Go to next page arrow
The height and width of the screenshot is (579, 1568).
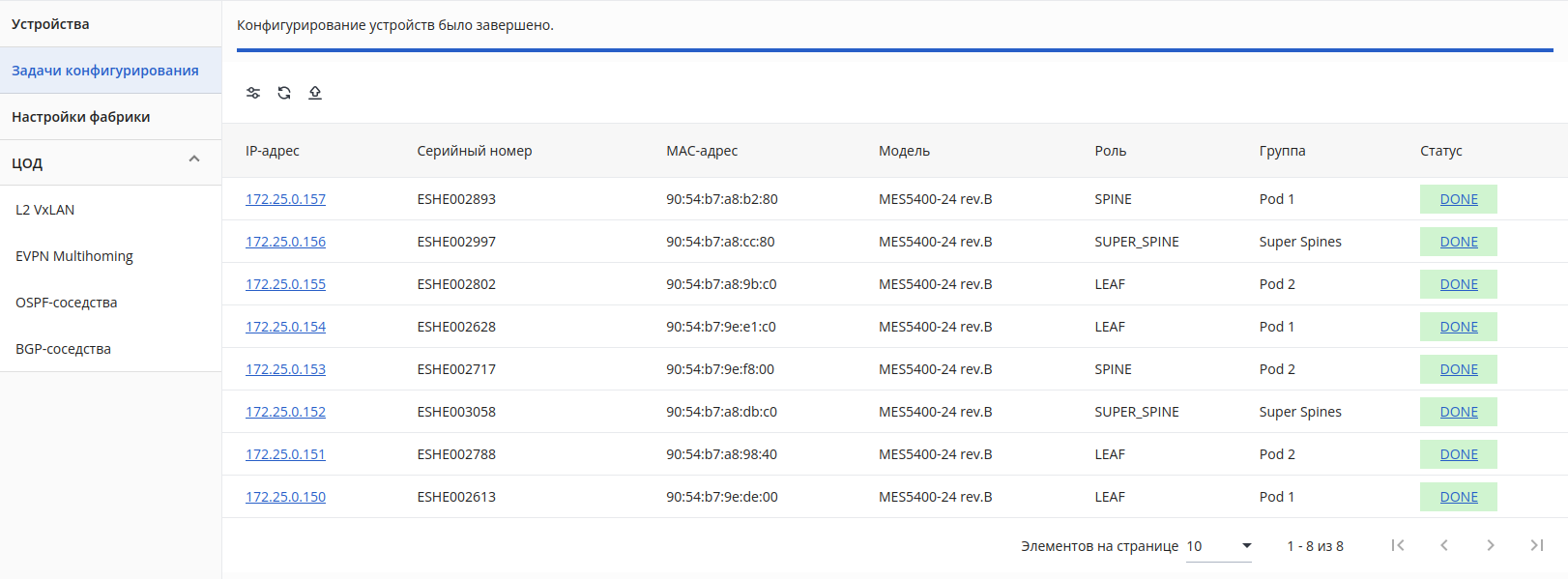point(1491,545)
